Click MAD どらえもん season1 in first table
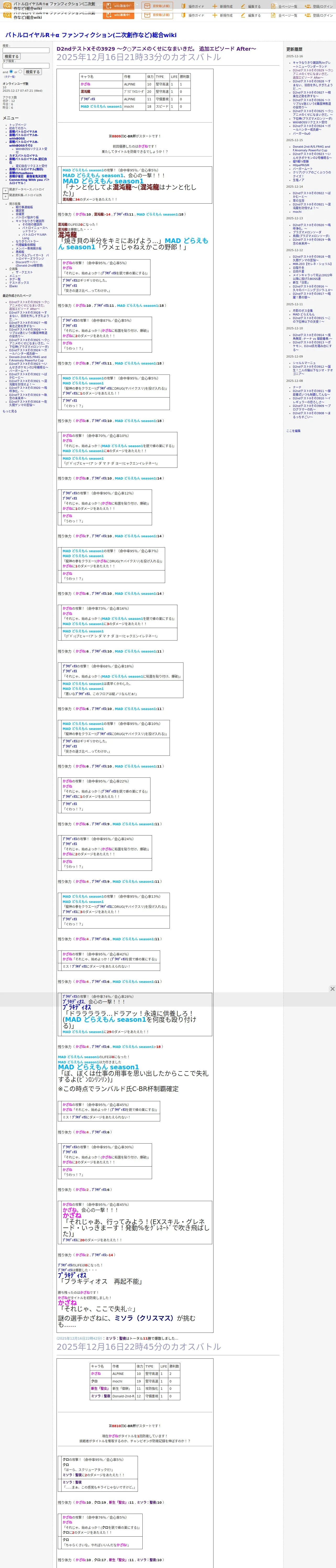 pyautogui.click(x=101, y=107)
